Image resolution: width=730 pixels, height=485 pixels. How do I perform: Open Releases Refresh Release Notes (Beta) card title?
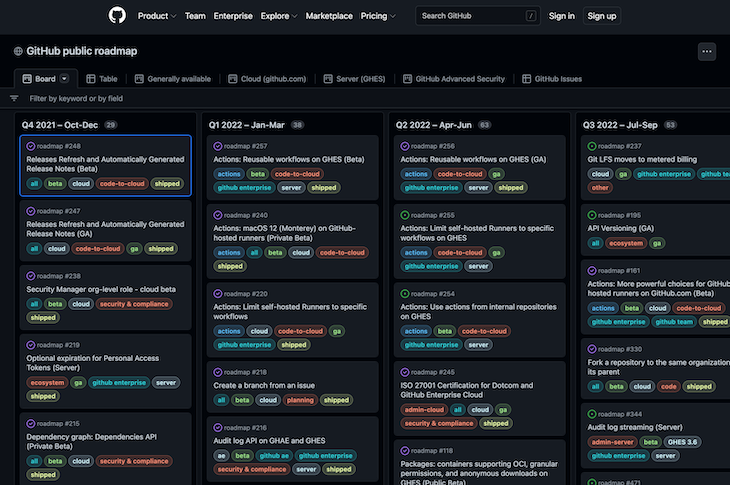(x=105, y=164)
